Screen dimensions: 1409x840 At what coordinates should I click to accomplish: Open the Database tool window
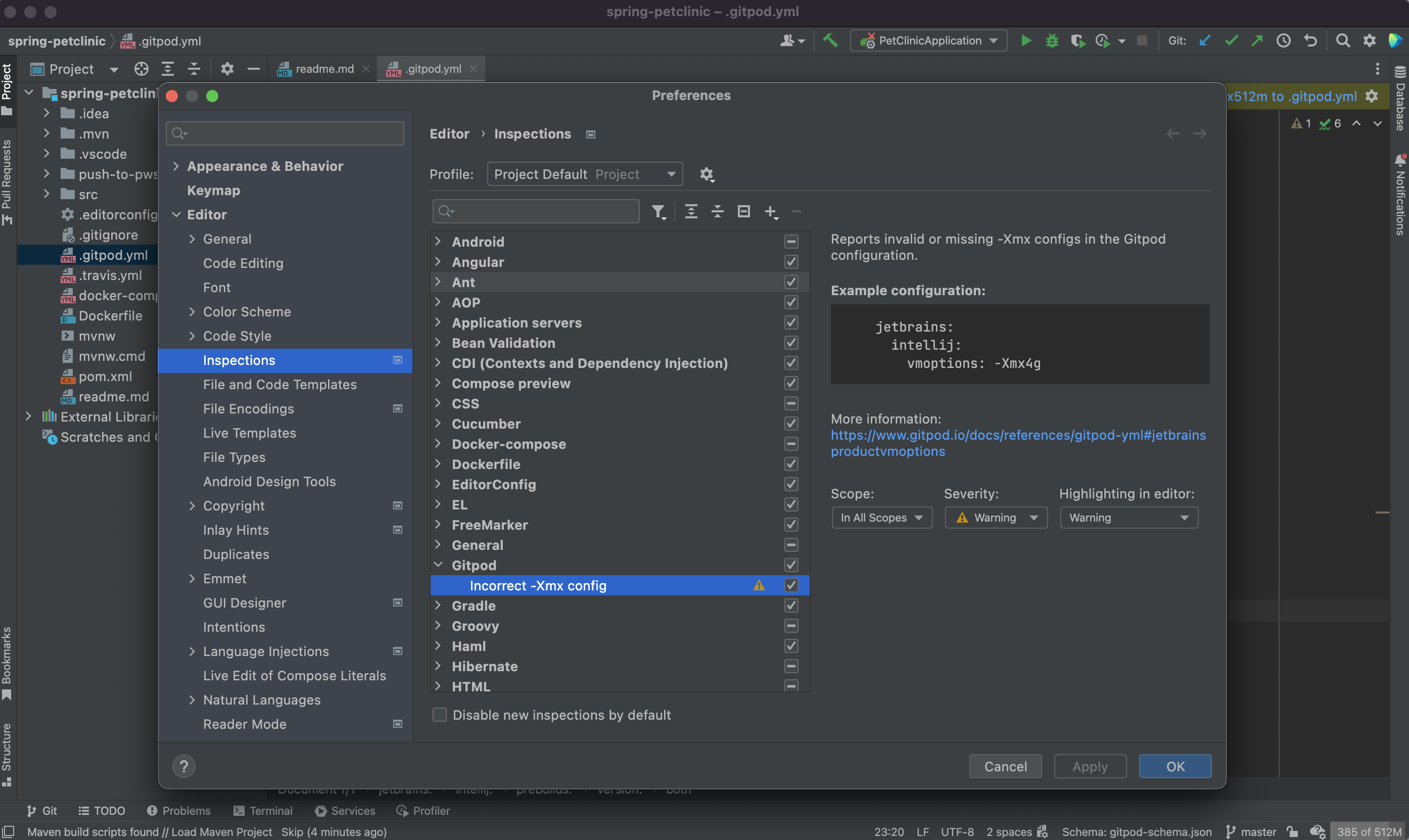1400,99
